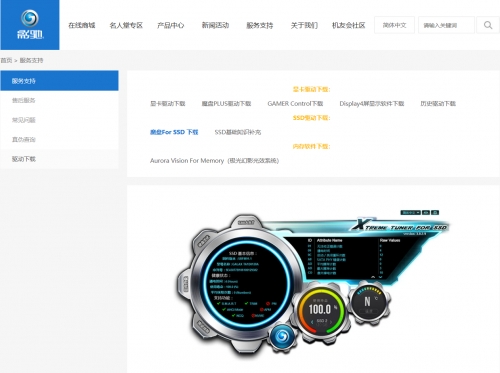
Task: Click the 100.0% health gauge
Action: (320, 310)
